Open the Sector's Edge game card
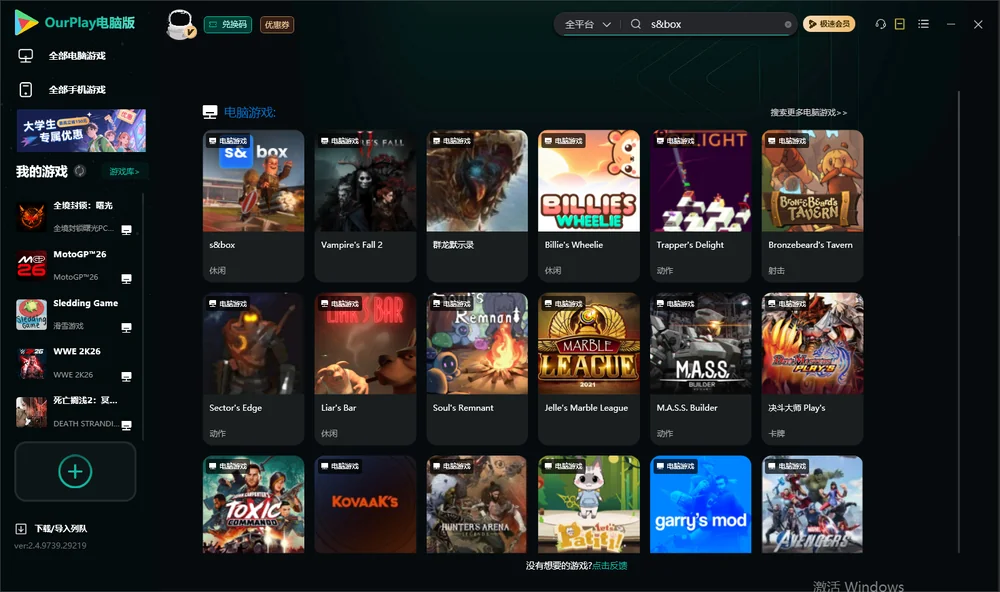 (253, 369)
